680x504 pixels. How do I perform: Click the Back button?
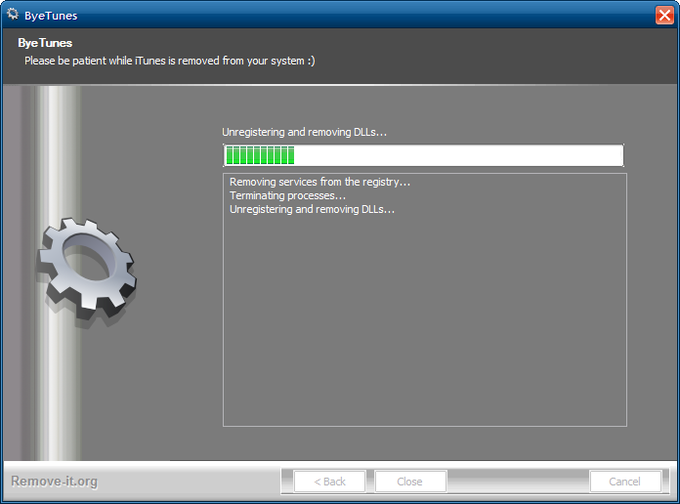[330, 481]
